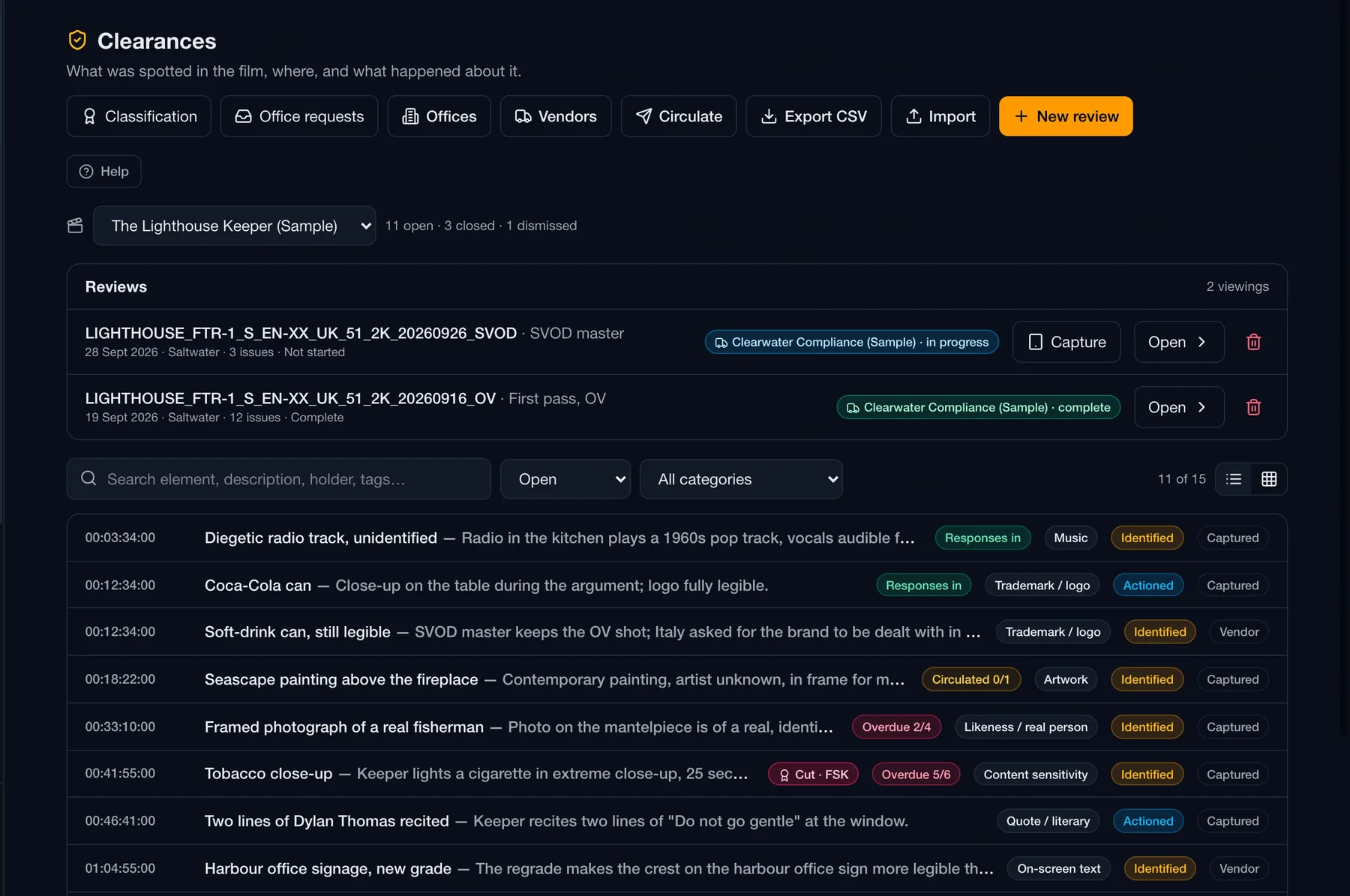The image size is (1350, 896).
Task: Delete the SVOD master review
Action: (1253, 342)
